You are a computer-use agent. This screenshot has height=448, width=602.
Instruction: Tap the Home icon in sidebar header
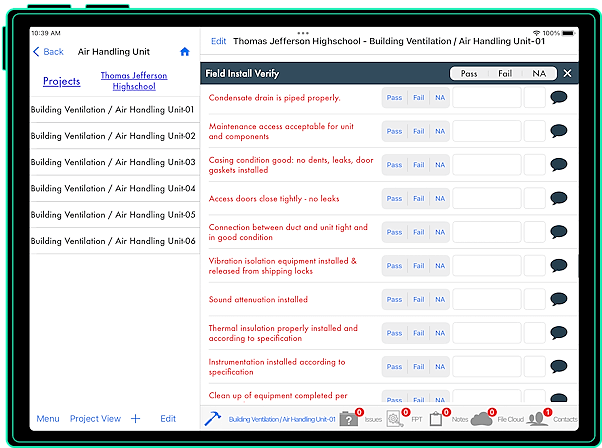point(184,52)
